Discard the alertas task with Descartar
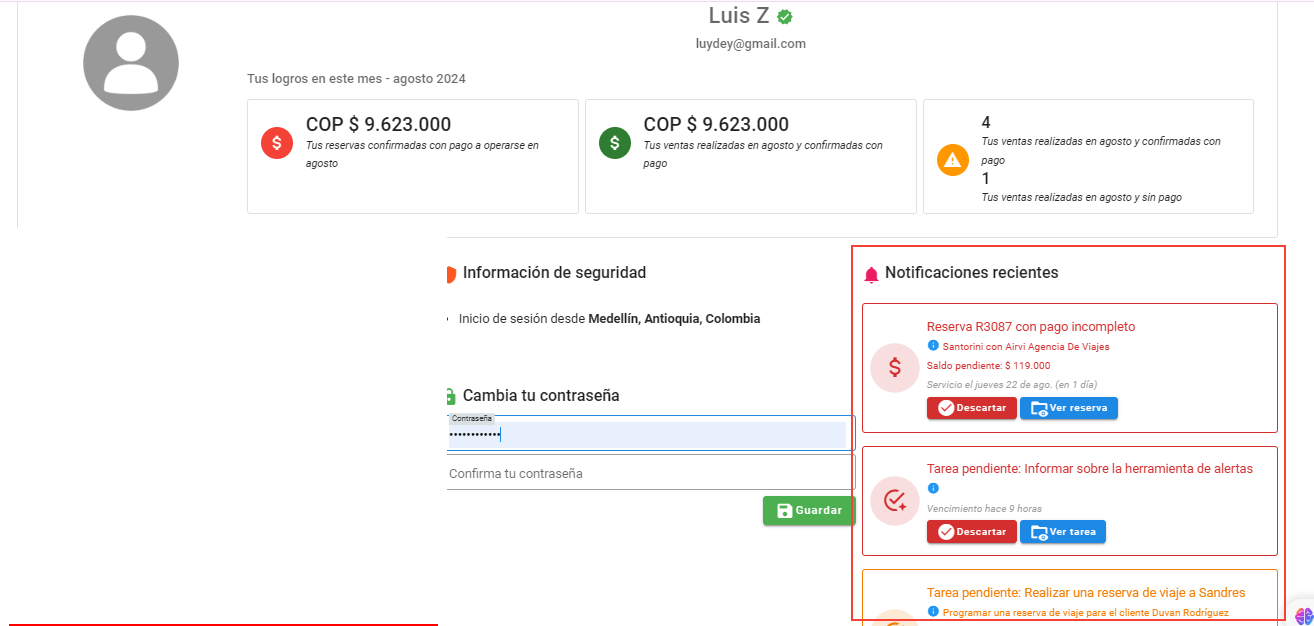This screenshot has width=1314, height=626. pyautogui.click(x=971, y=532)
